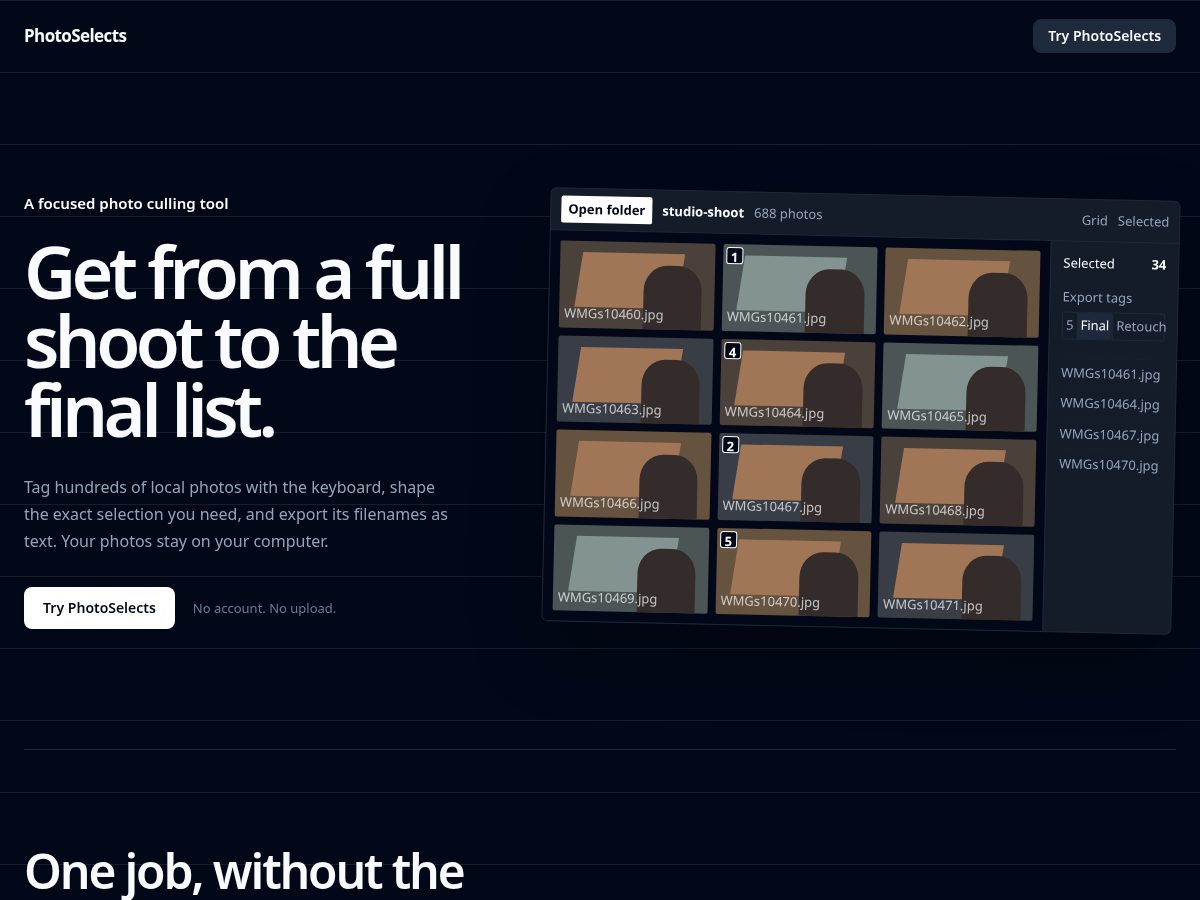The image size is (1200, 900).
Task: Click tag badge 1 on WMGs10461.jpg
Action: click(x=734, y=257)
